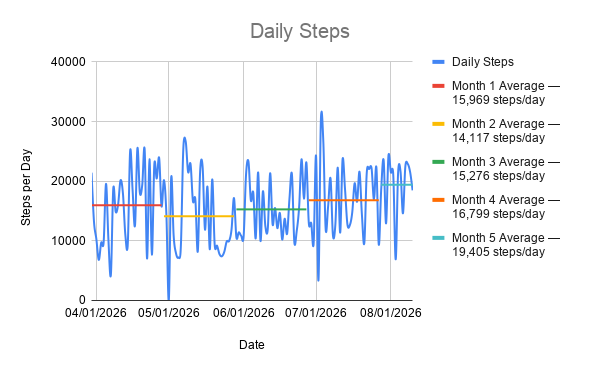This screenshot has height=371, width=600.
Task: Click the teal Month 5 Average swatch
Action: [x=438, y=238]
